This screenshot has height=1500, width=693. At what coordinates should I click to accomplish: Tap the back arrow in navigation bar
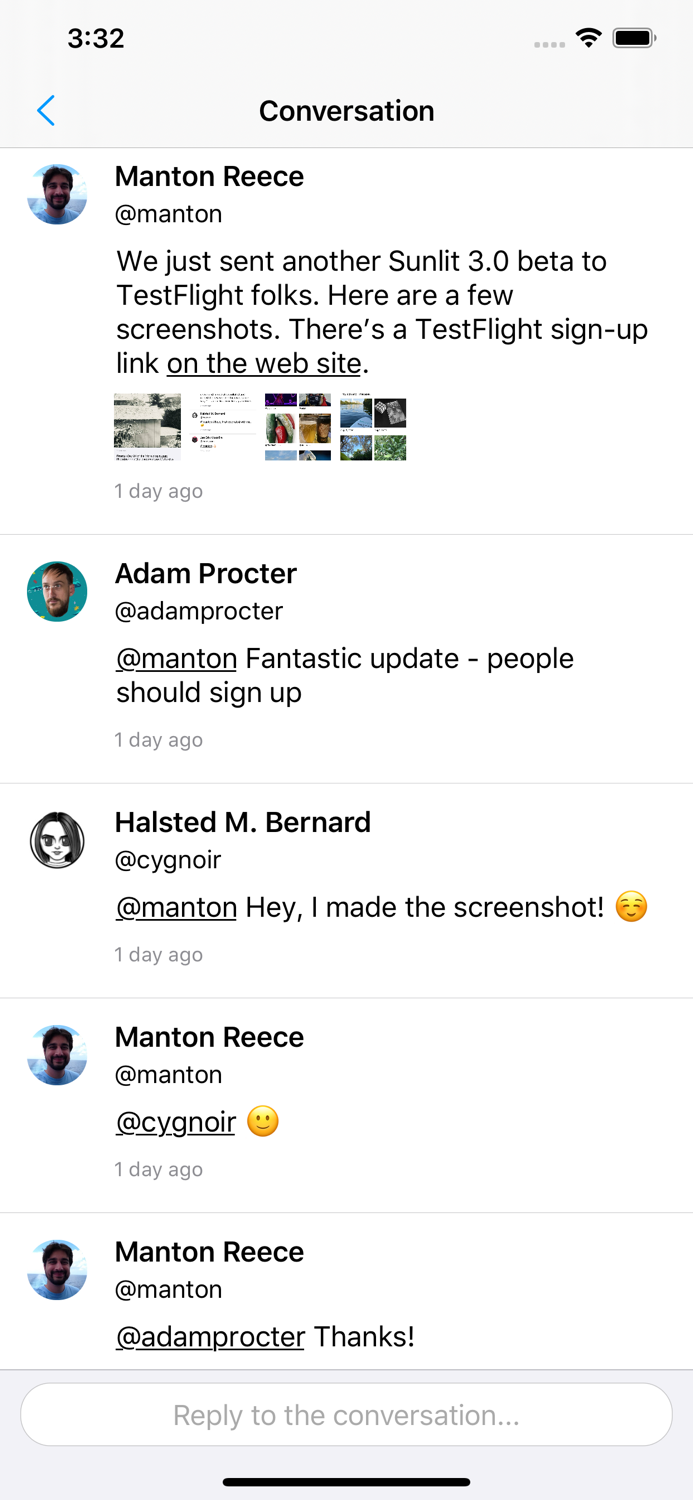point(46,111)
